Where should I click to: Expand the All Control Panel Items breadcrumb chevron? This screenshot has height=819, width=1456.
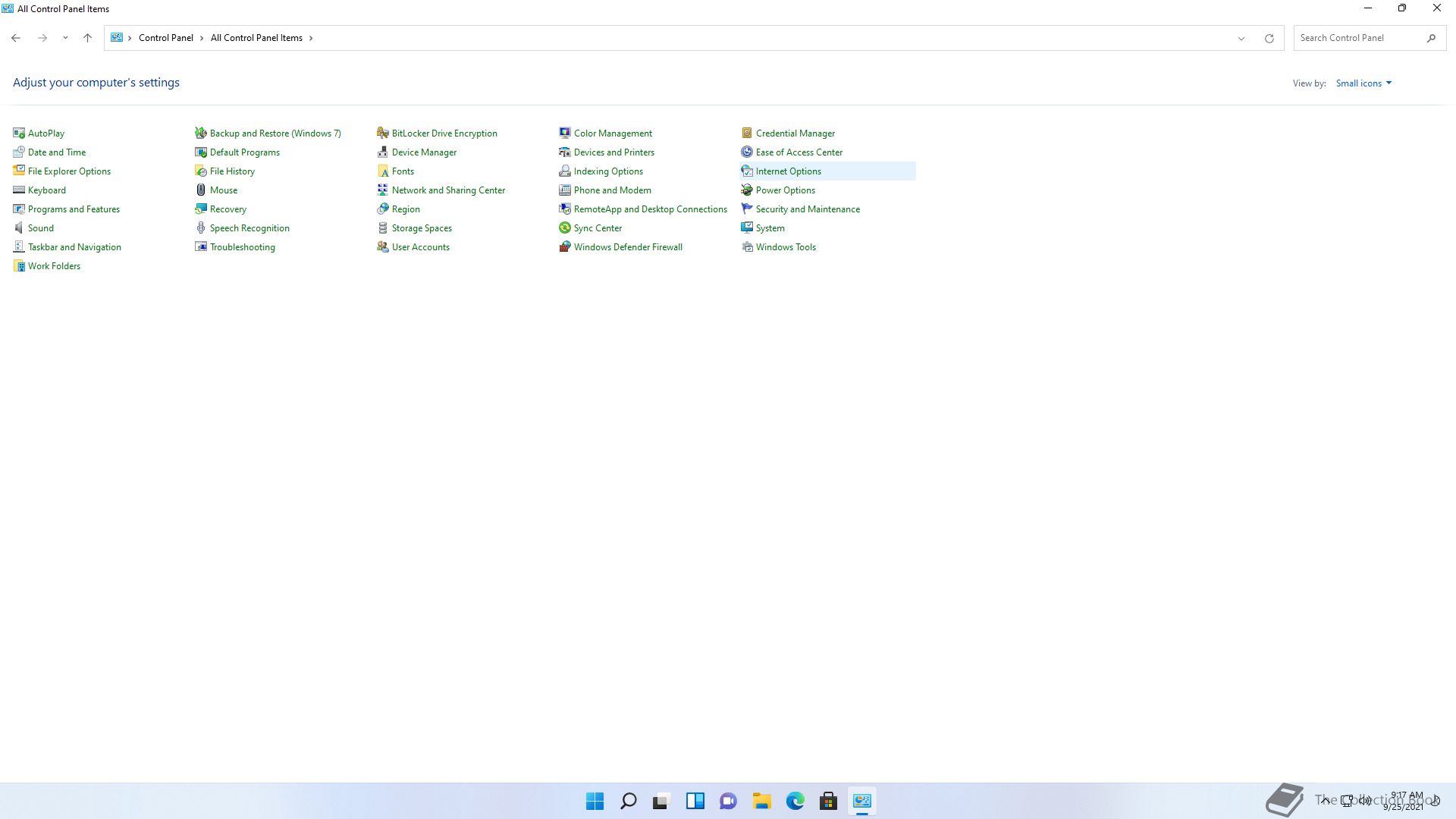tap(311, 38)
